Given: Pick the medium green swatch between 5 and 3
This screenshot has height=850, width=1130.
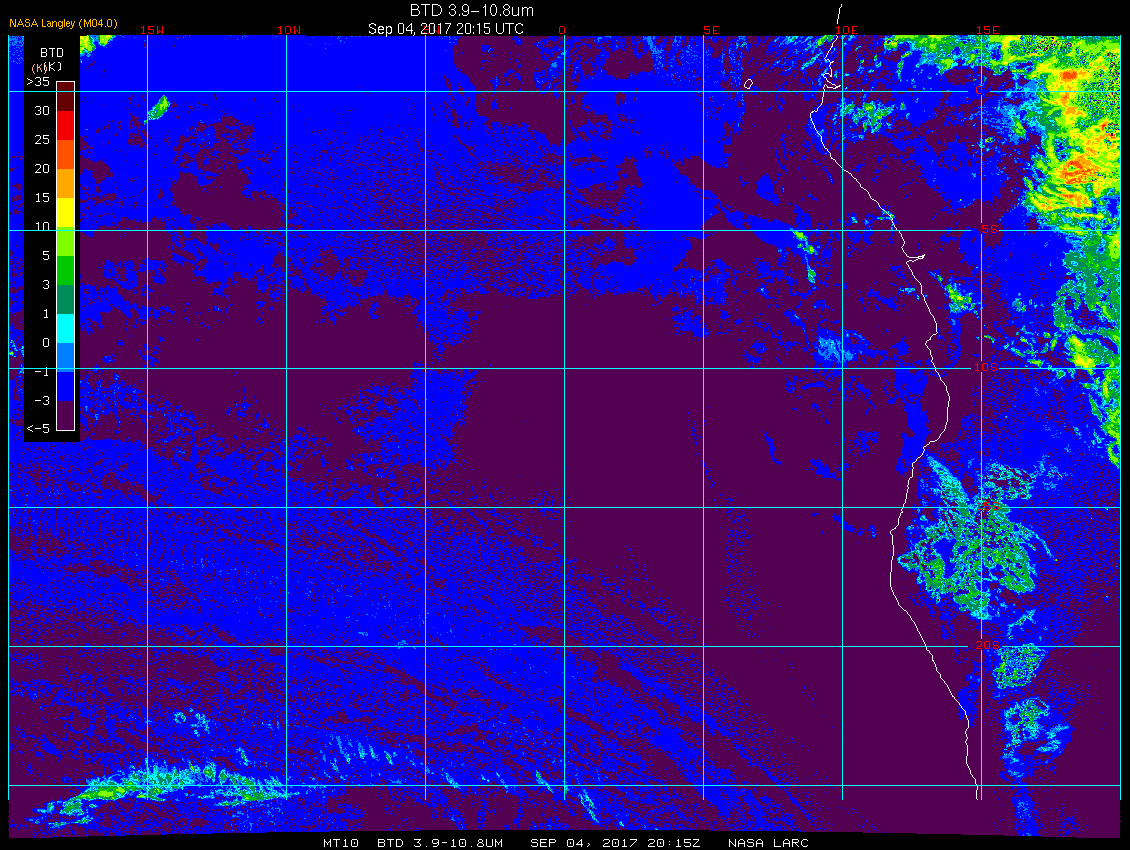Looking at the screenshot, I should point(66,270).
